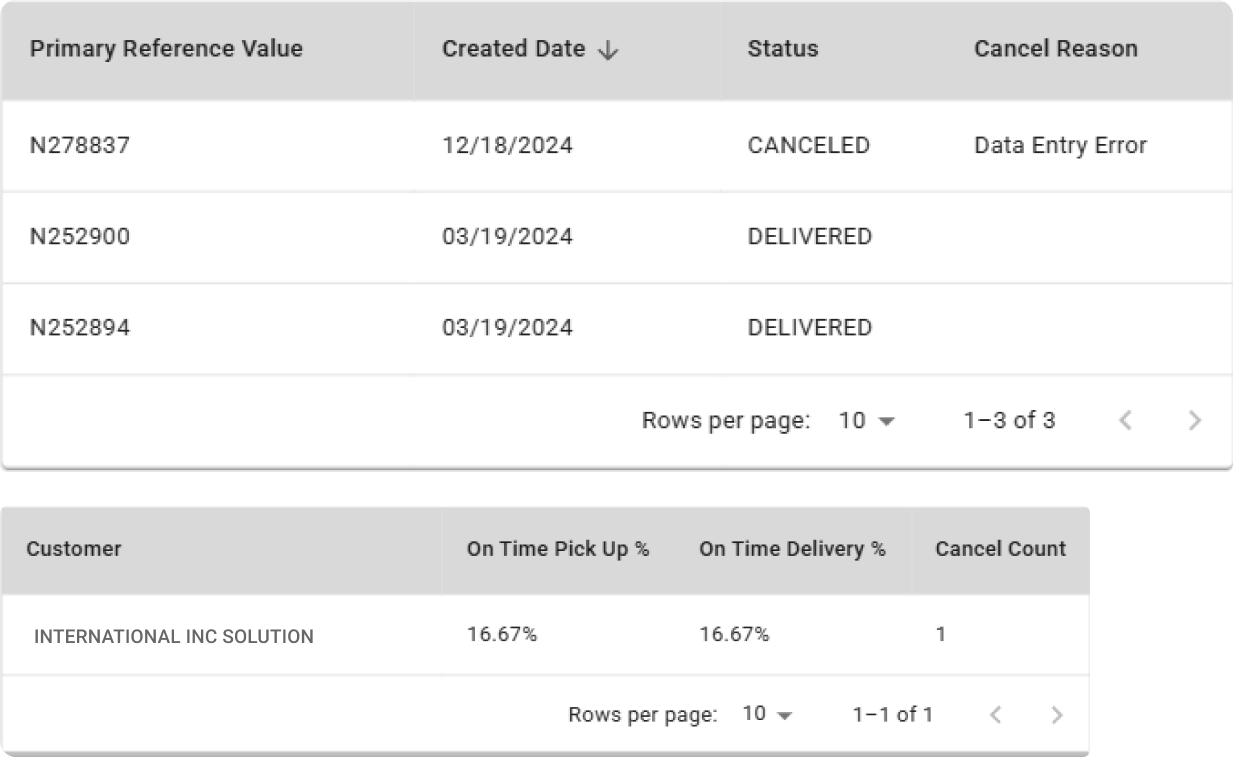Click the Data Entry Error cancel reason cell

(1060, 145)
